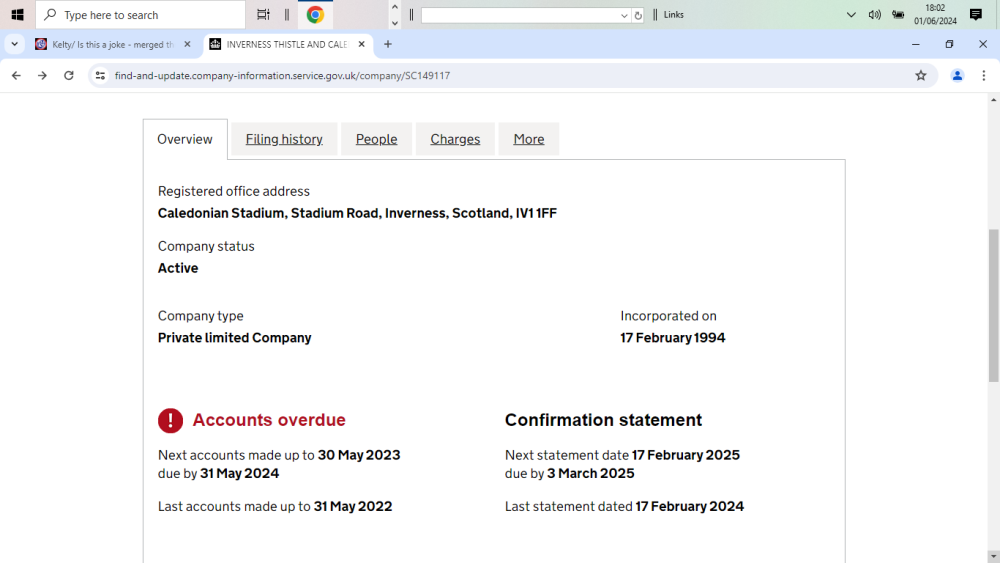The width and height of the screenshot is (1000, 563).
Task: Open the notification center icon
Action: (976, 14)
